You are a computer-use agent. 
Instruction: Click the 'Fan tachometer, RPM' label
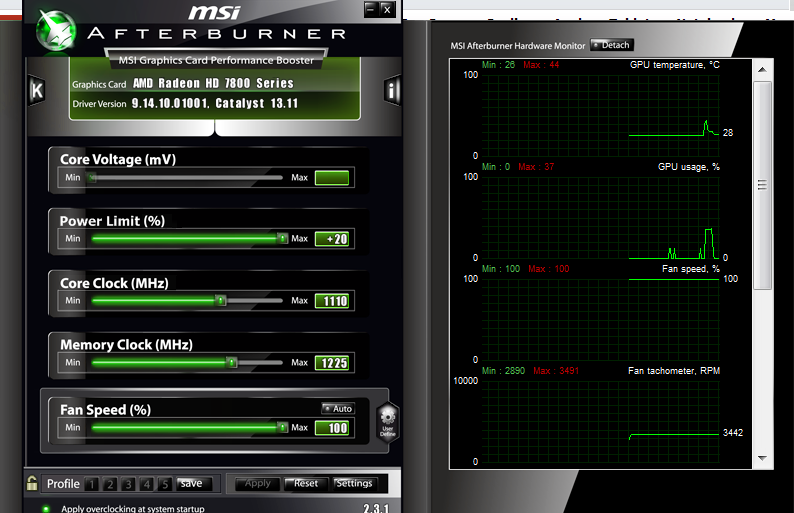pos(674,371)
